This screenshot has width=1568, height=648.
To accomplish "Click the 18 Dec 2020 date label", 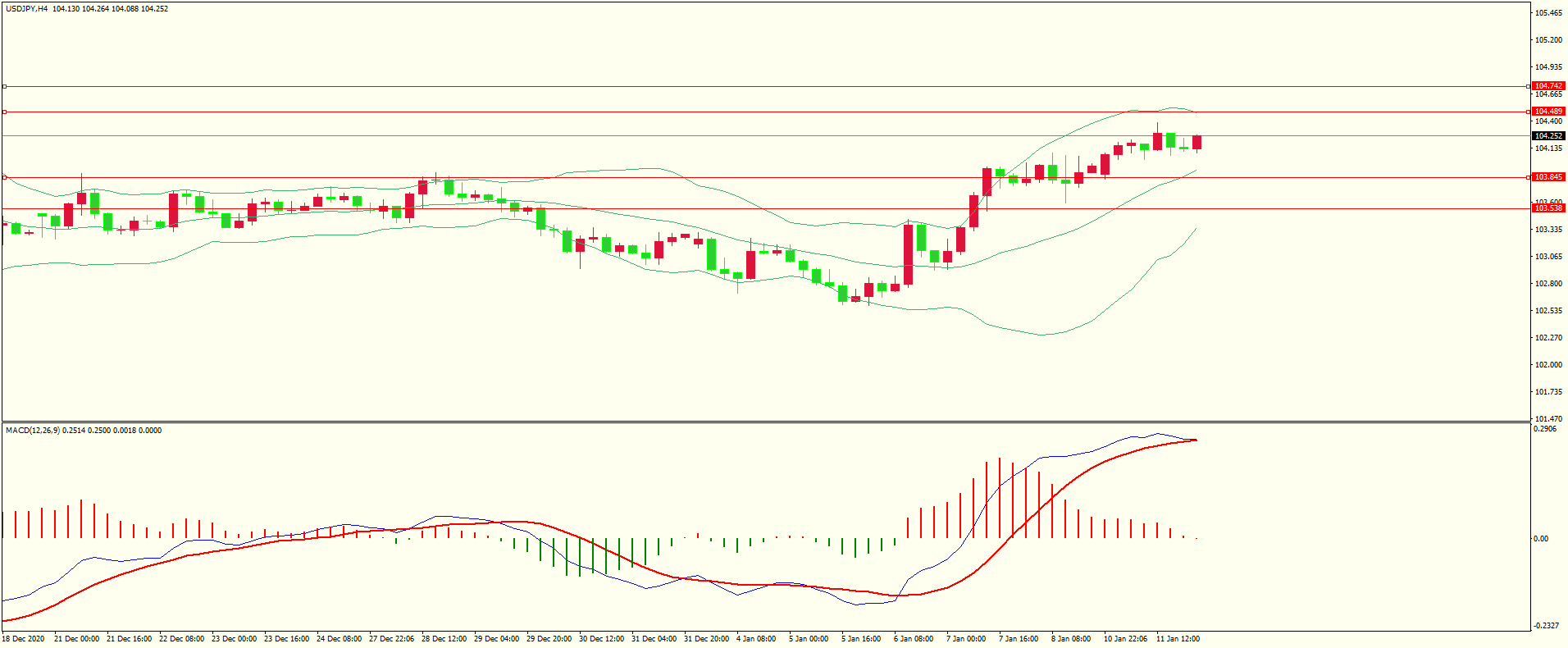I will pos(23,639).
